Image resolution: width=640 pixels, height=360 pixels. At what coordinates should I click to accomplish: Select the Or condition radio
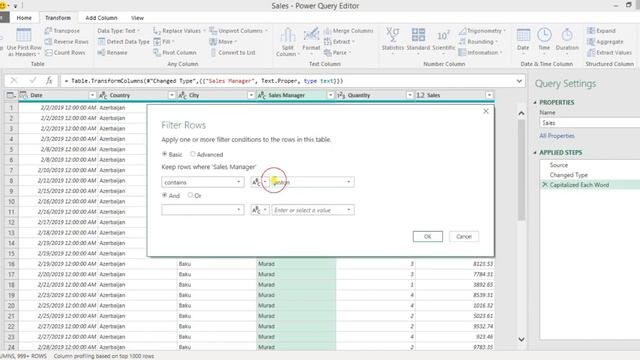click(190, 195)
